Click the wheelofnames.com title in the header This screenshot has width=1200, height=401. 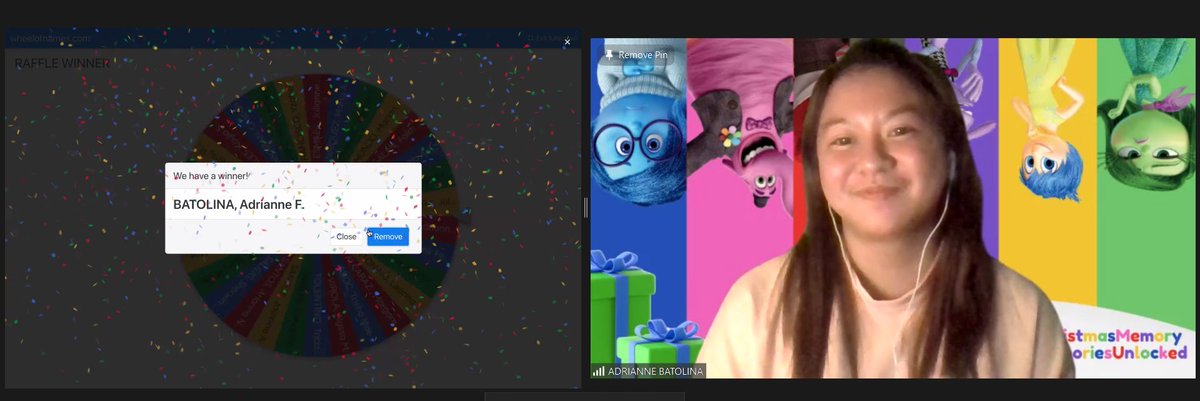[x=50, y=39]
